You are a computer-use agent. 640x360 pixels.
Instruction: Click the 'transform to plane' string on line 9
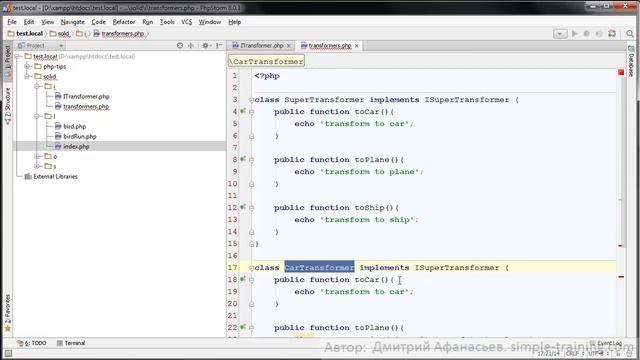click(369, 172)
